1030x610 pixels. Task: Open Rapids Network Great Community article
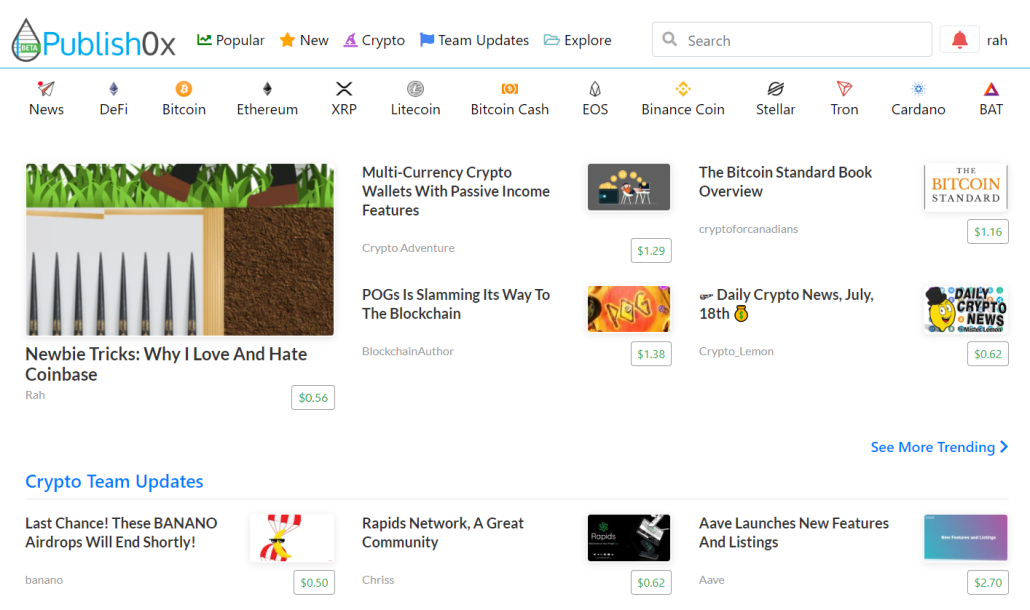(x=443, y=533)
